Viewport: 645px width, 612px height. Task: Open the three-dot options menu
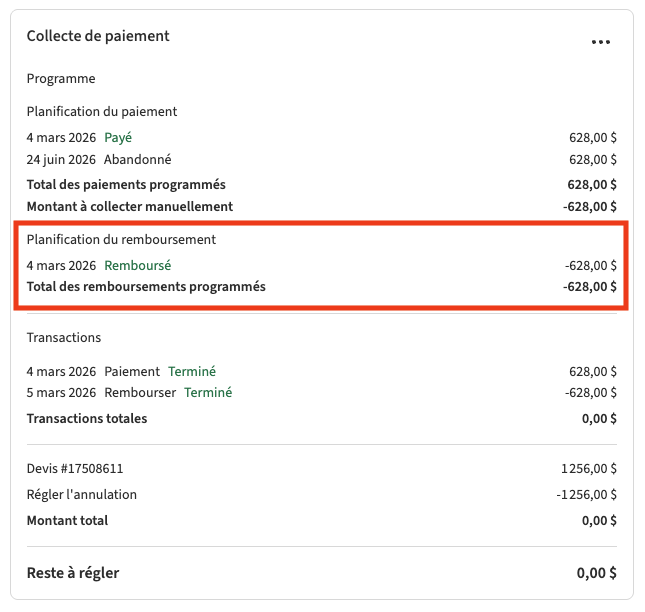[600, 42]
